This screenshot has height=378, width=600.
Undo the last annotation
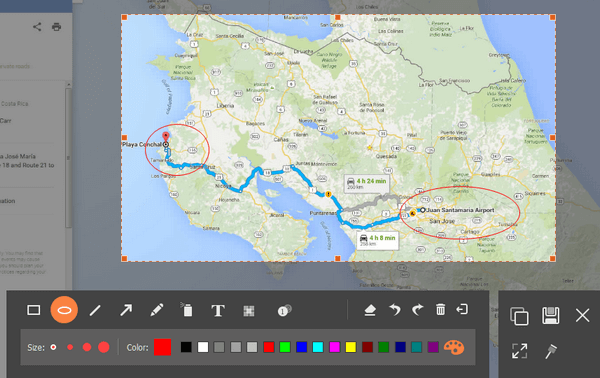395,310
